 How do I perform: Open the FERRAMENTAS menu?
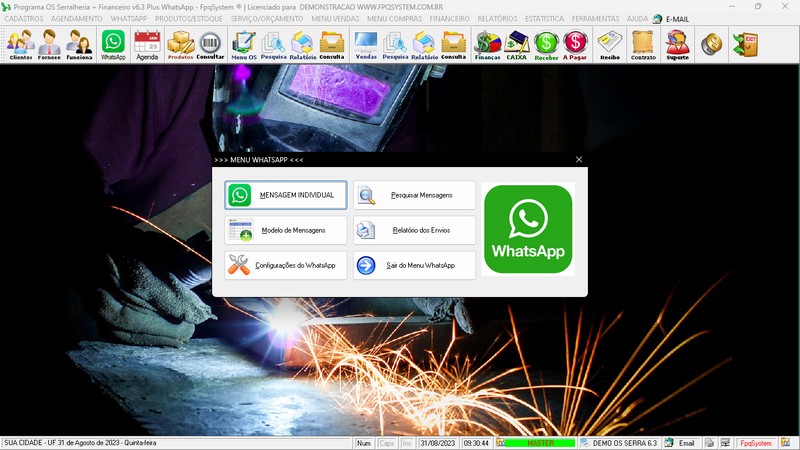click(x=595, y=19)
